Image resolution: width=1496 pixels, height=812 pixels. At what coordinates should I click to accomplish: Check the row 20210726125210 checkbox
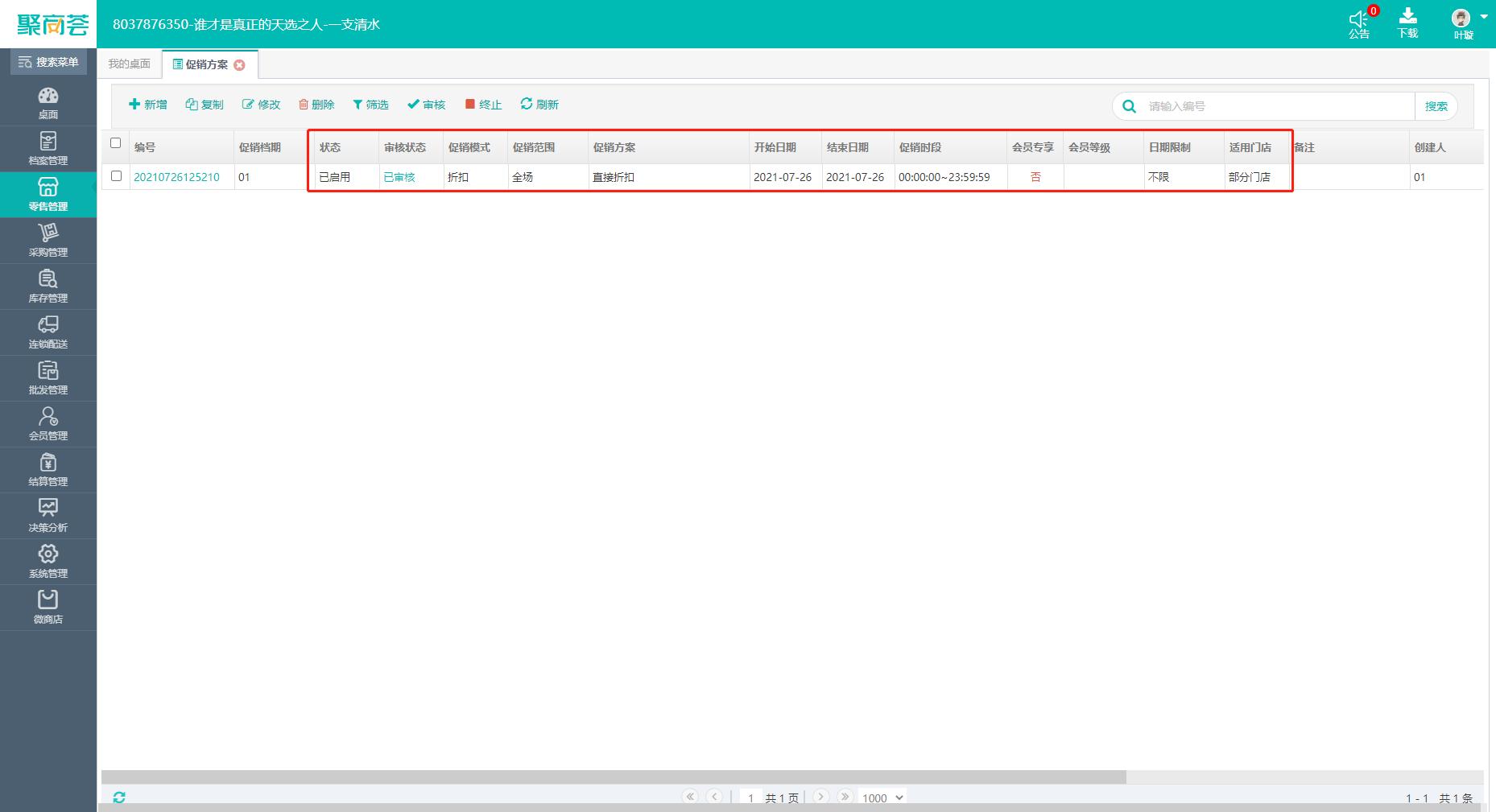pos(116,175)
